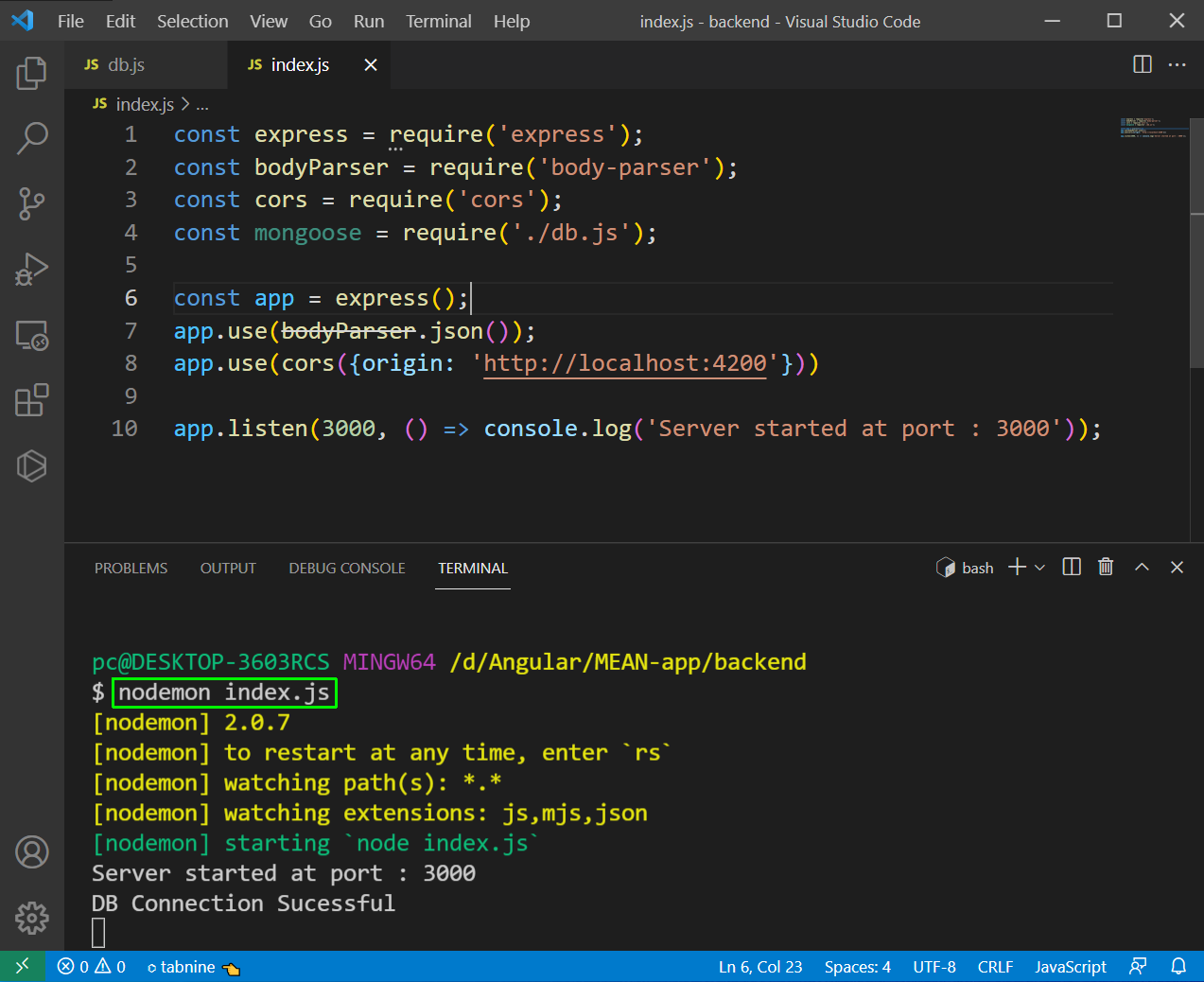Split the editor to the right

tap(1143, 64)
